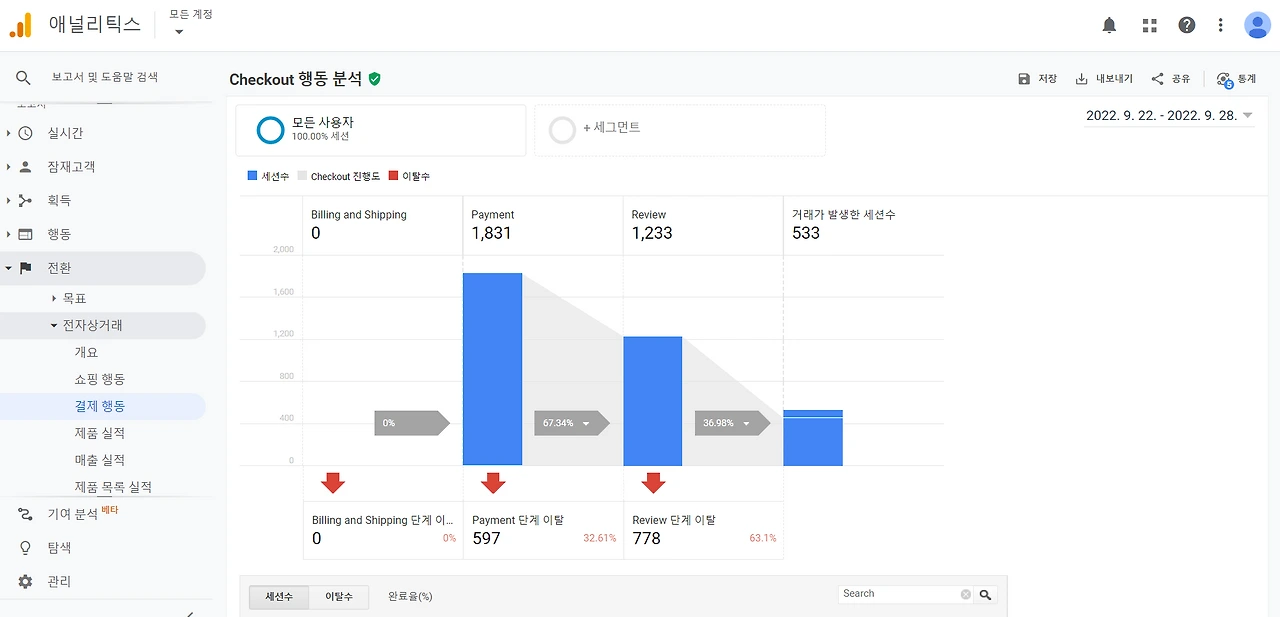Screen dimensions: 1280x617
Task: Open the three-dot more options menu
Action: tap(1221, 25)
